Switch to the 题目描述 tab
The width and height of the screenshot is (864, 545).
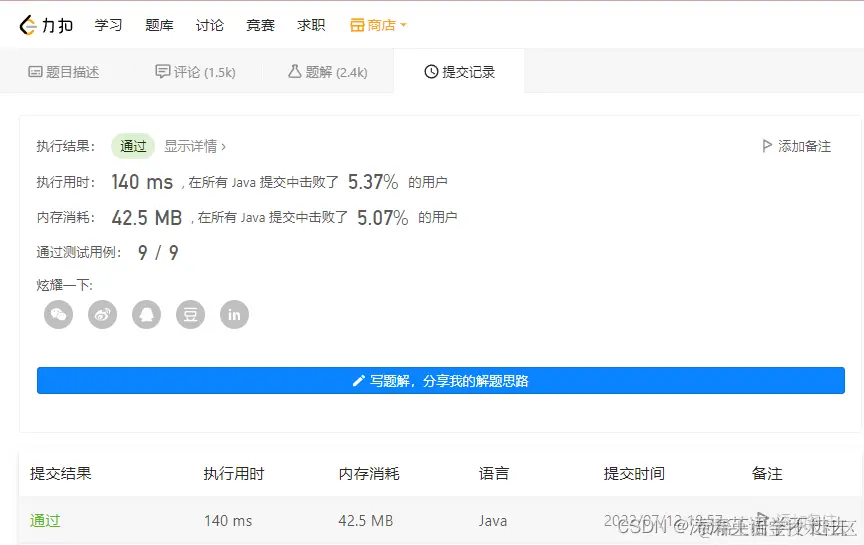tap(64, 72)
